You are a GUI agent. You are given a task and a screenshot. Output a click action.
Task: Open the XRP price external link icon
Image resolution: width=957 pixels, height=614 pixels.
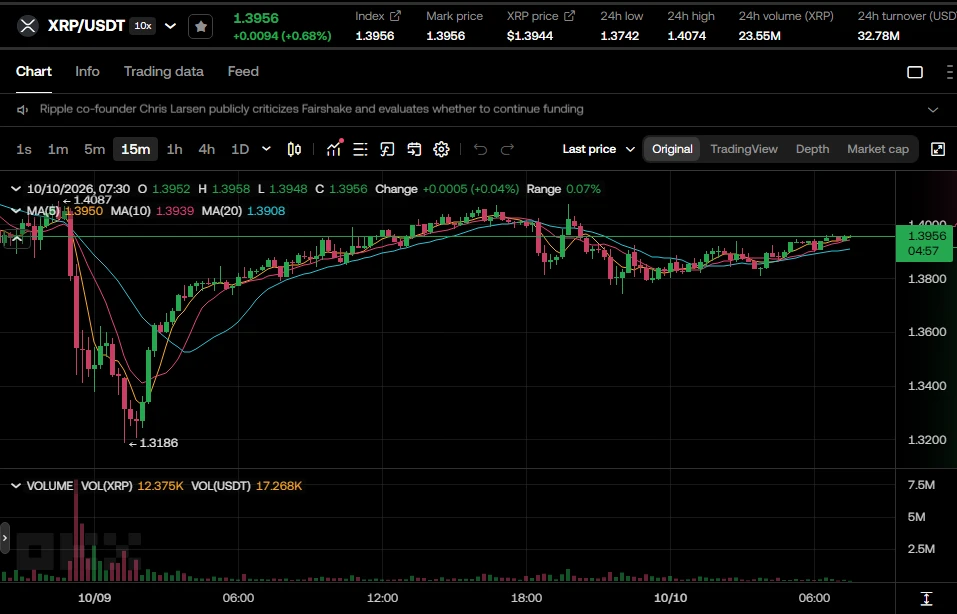coord(569,16)
